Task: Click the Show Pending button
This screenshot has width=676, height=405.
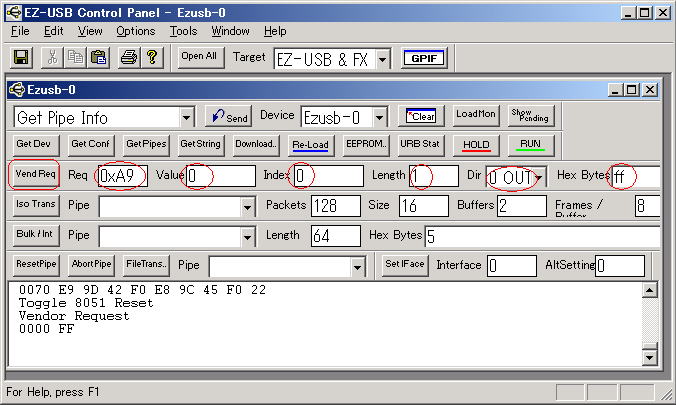Action: 530,116
